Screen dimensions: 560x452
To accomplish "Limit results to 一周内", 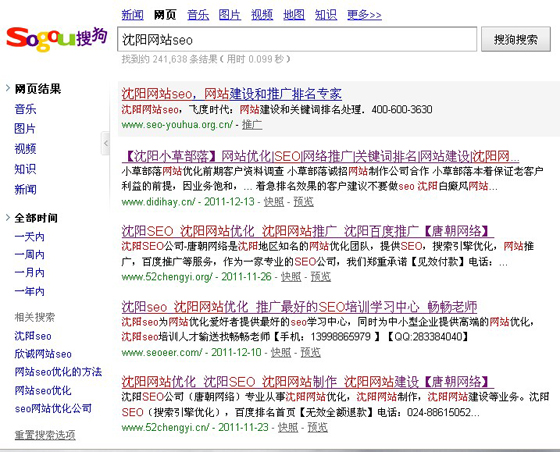I will tap(30, 255).
